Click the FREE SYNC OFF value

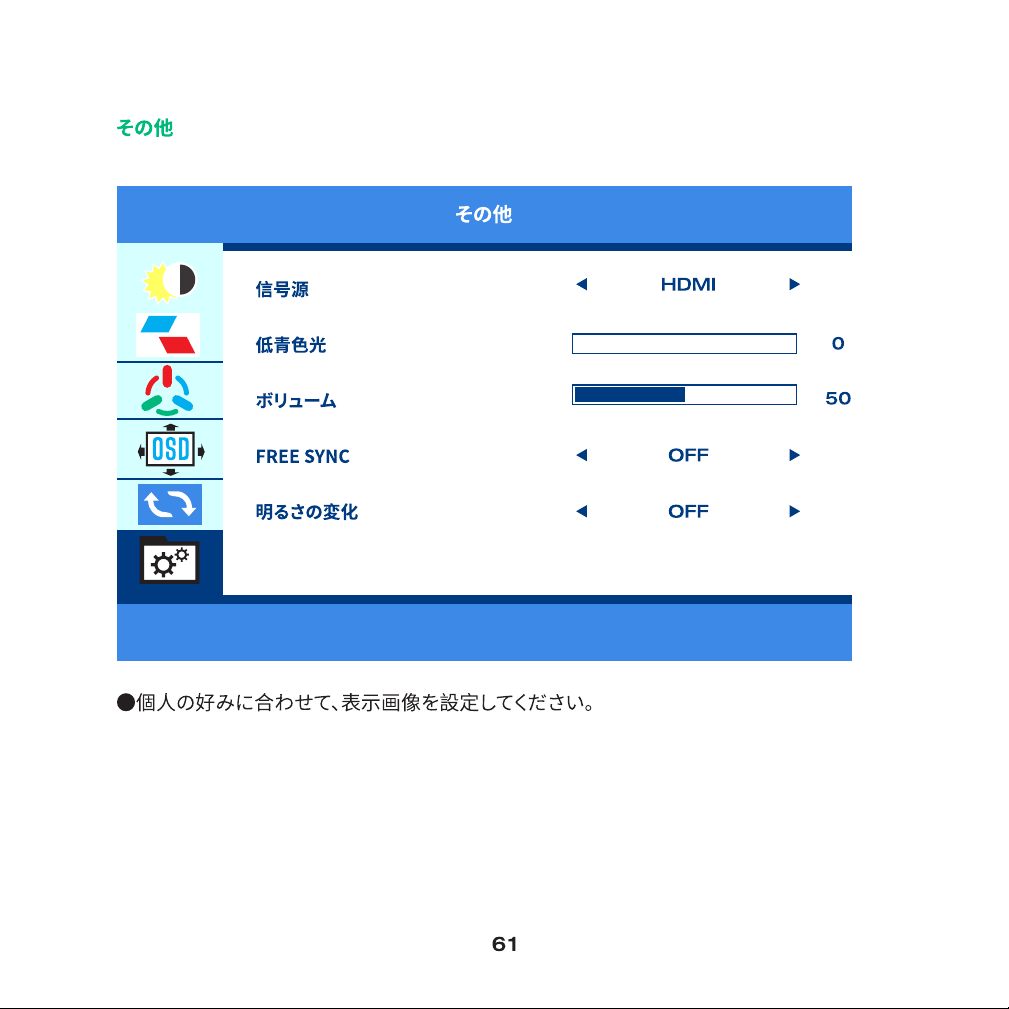coord(688,456)
